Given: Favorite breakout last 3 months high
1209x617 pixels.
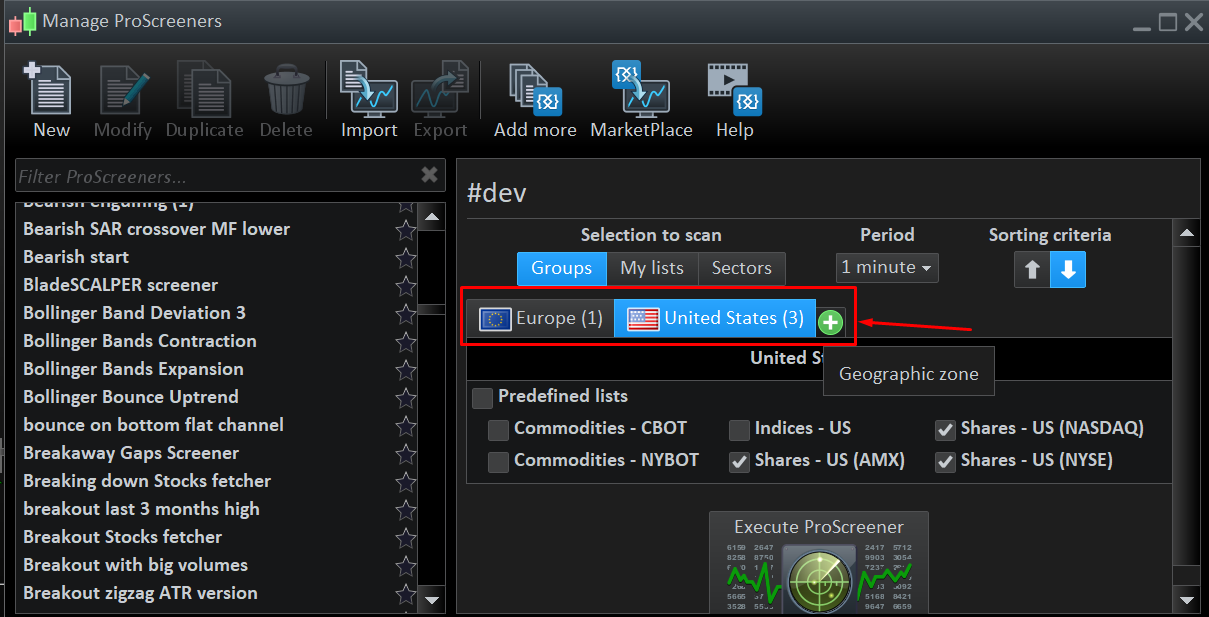Looking at the screenshot, I should tap(405, 510).
